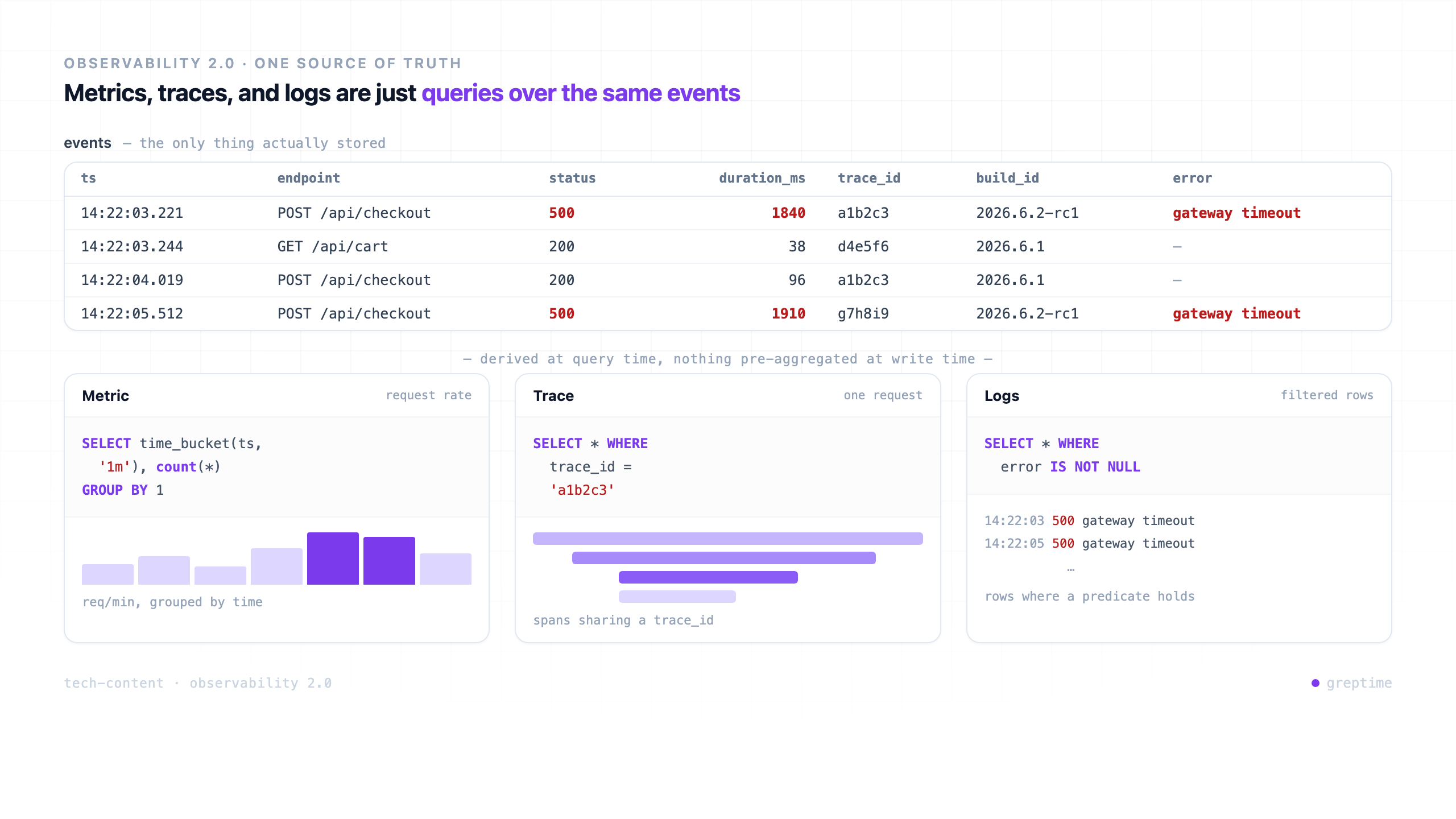Image resolution: width=1456 pixels, height=819 pixels.
Task: Click the 'events' table label
Action: click(88, 143)
